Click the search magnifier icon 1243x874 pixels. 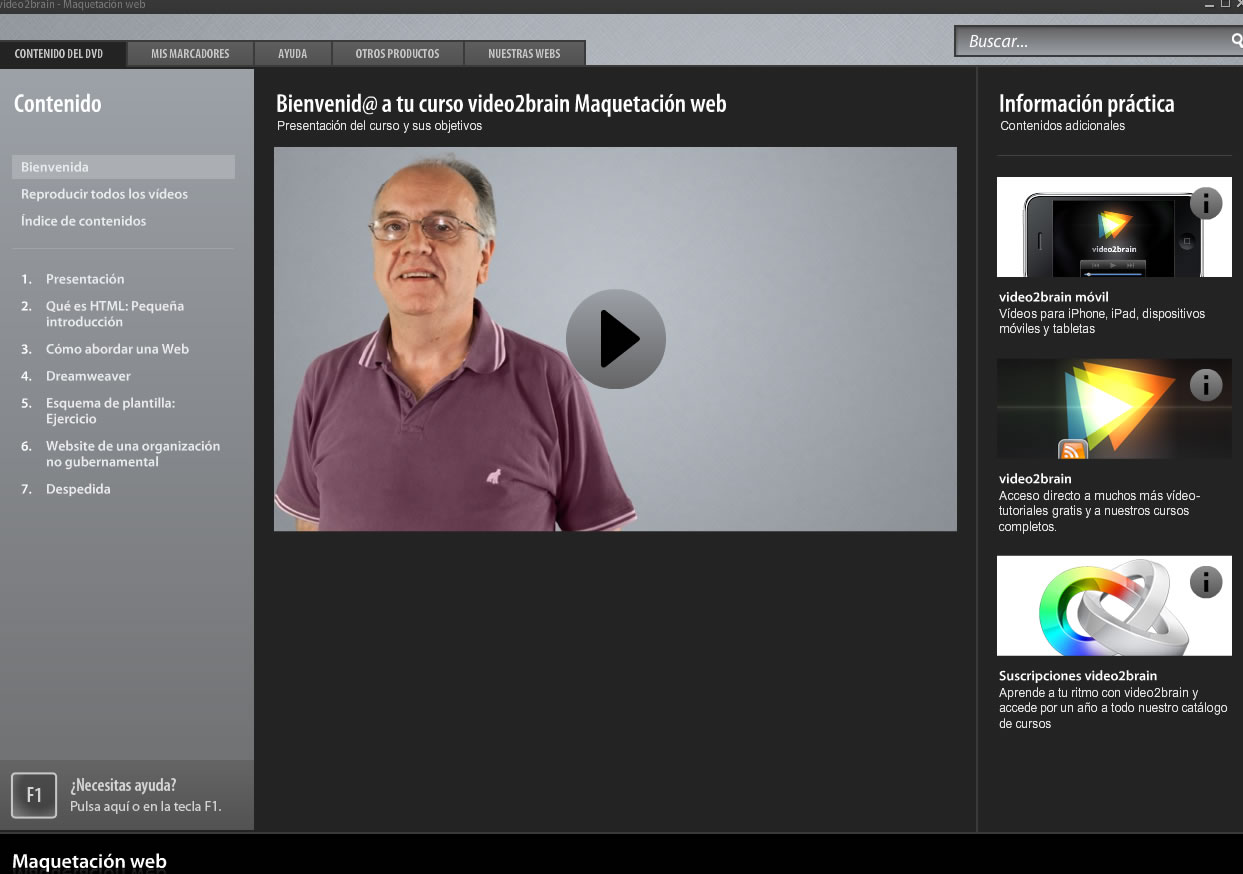[x=1236, y=41]
